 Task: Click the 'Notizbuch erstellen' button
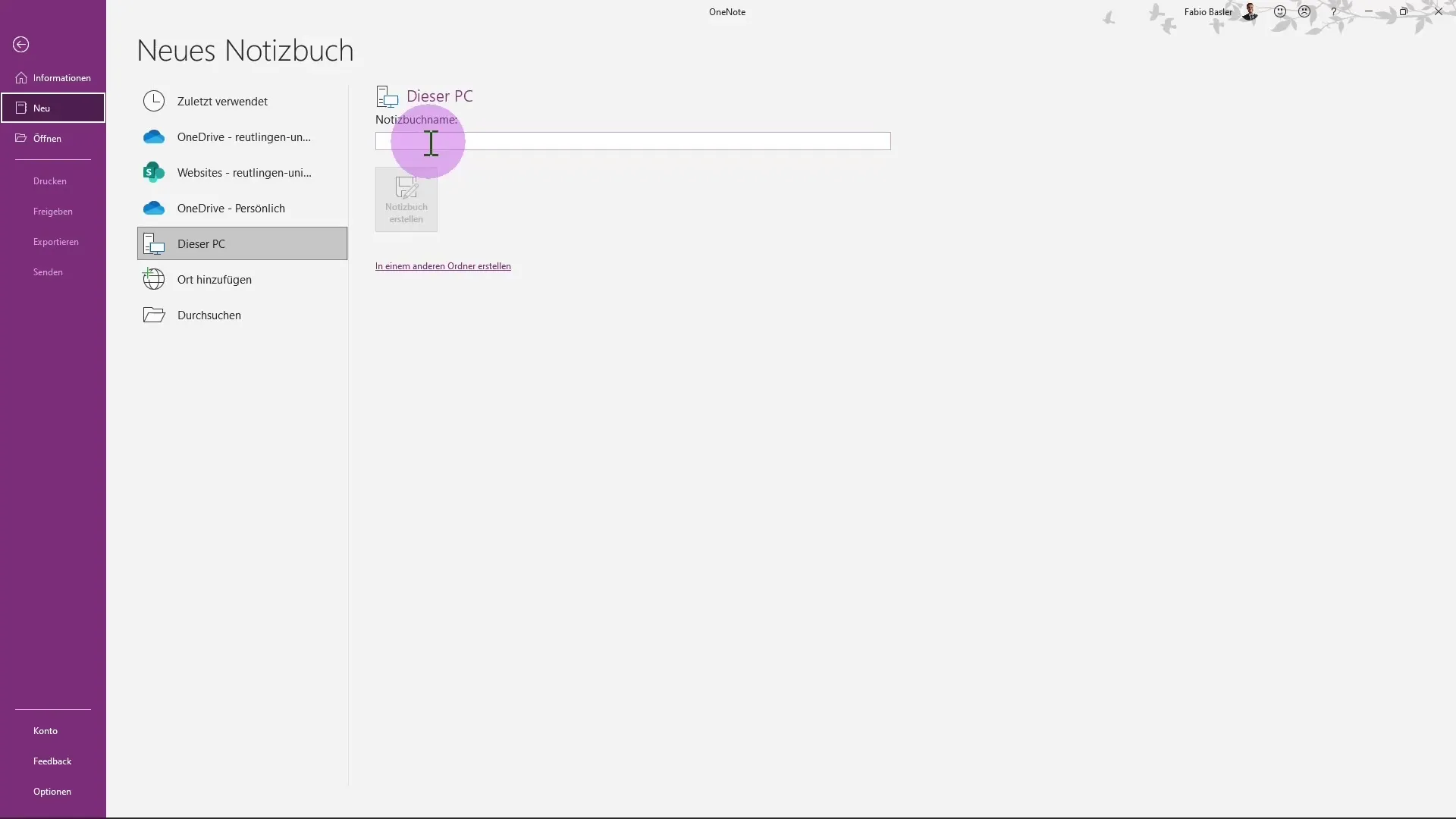[x=406, y=199]
